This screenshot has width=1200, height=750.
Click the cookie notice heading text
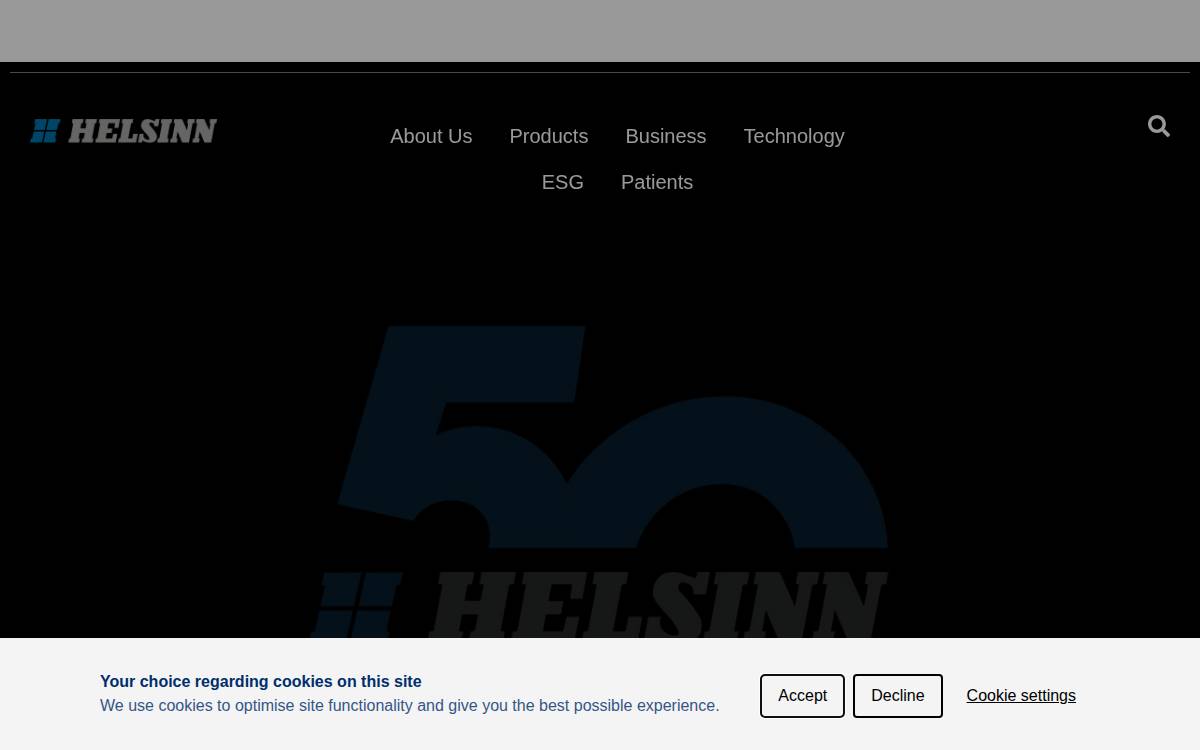(261, 682)
